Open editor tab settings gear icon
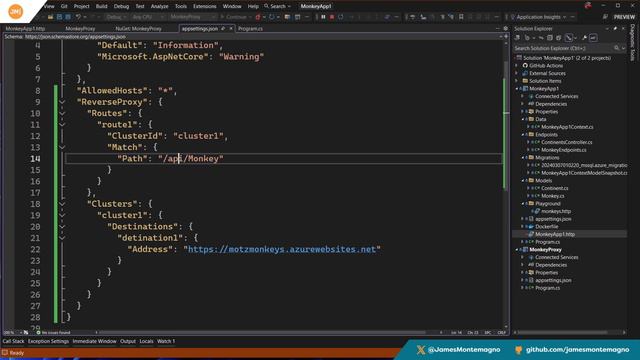The height and width of the screenshot is (360, 640). click(505, 29)
